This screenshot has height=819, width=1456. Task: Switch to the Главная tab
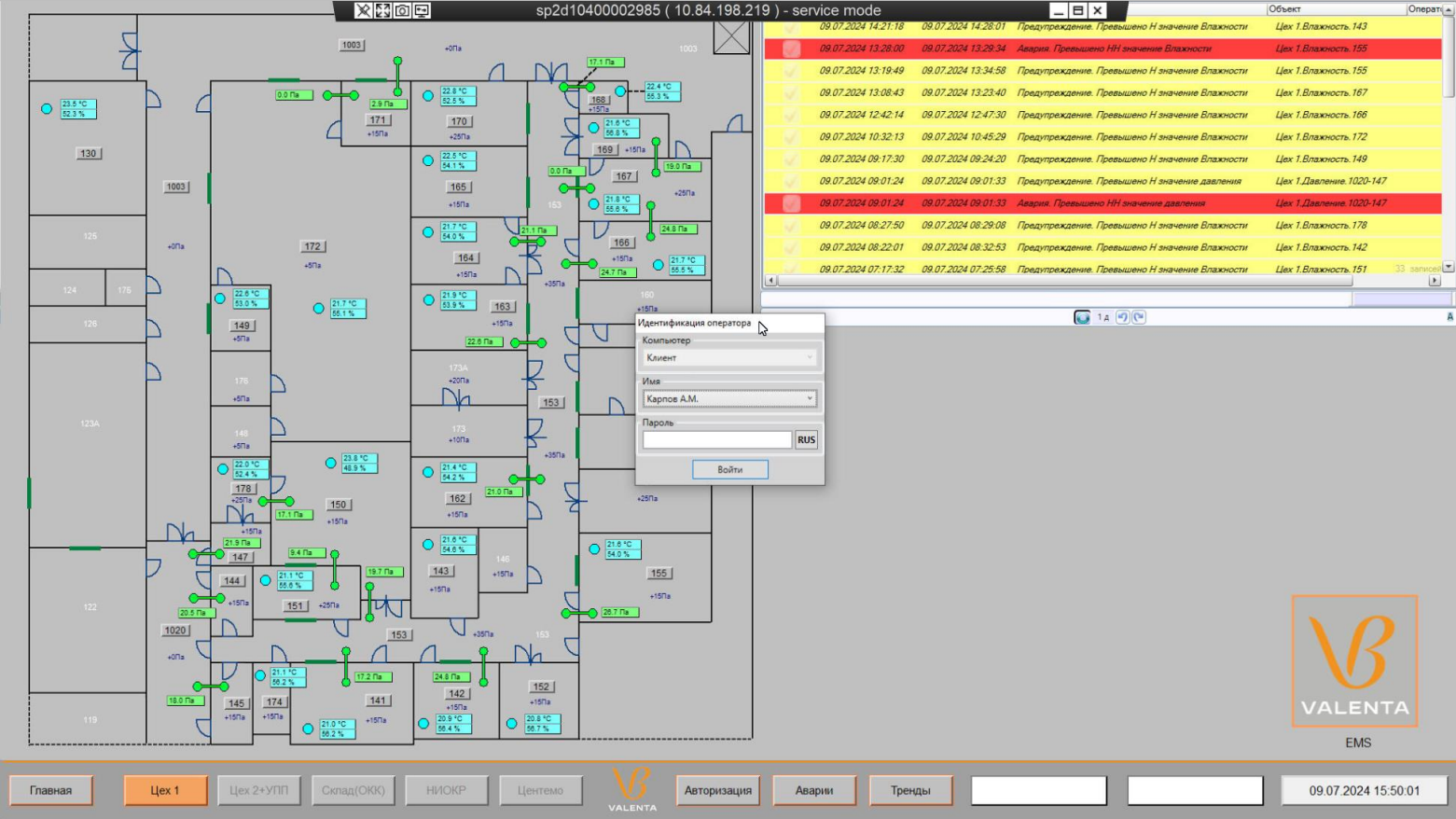point(51,790)
